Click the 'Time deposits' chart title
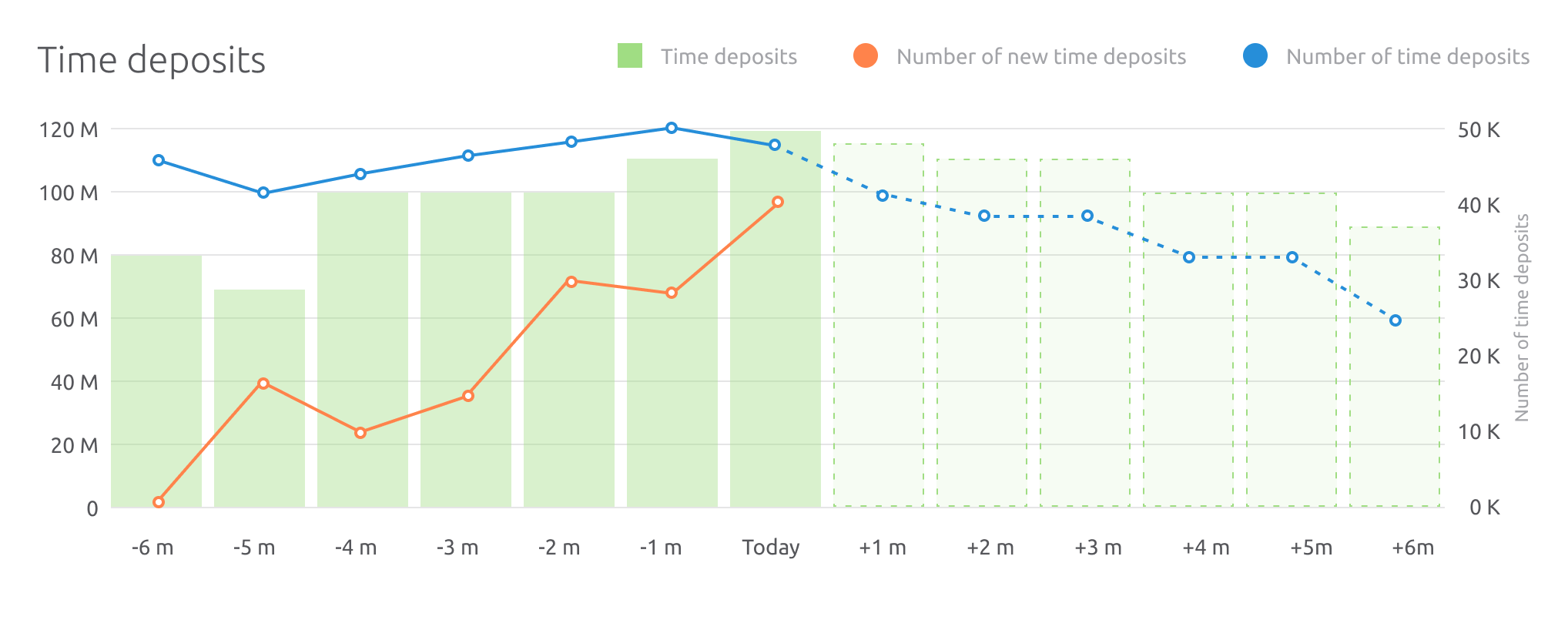The width and height of the screenshot is (1568, 630). coord(152,60)
